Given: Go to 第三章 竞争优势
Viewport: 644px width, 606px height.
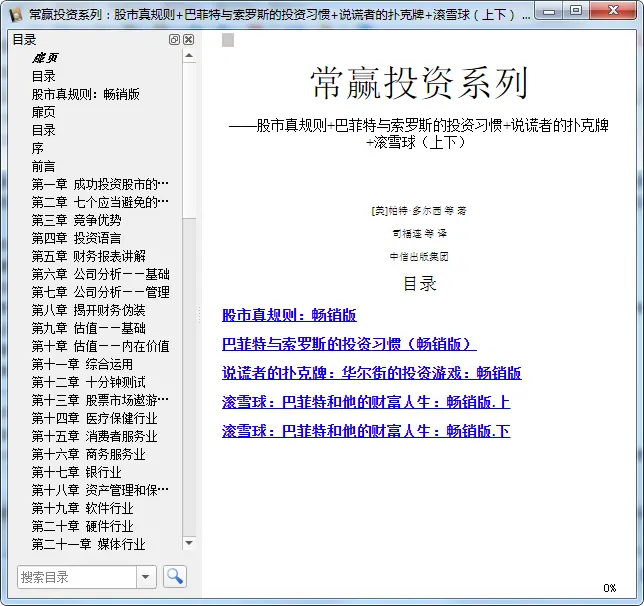Looking at the screenshot, I should pyautogui.click(x=76, y=220).
